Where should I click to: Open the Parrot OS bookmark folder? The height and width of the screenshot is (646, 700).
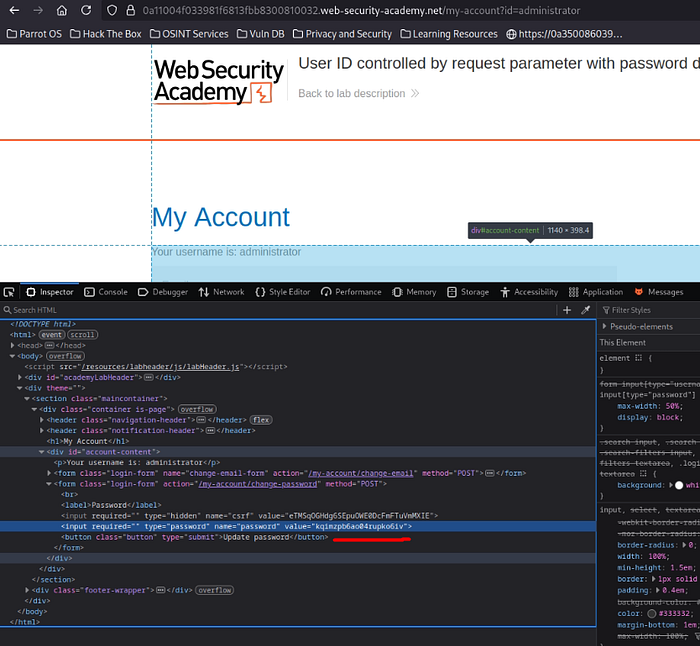click(x=34, y=34)
